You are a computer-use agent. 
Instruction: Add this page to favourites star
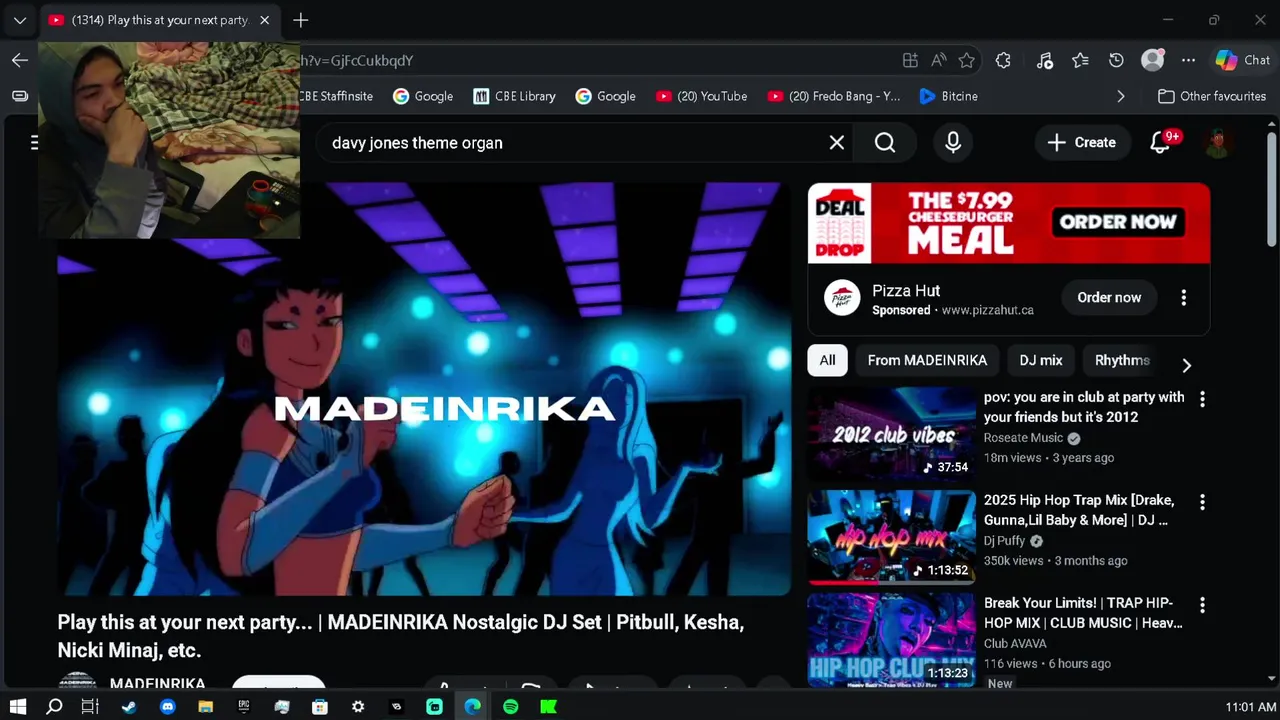(966, 60)
